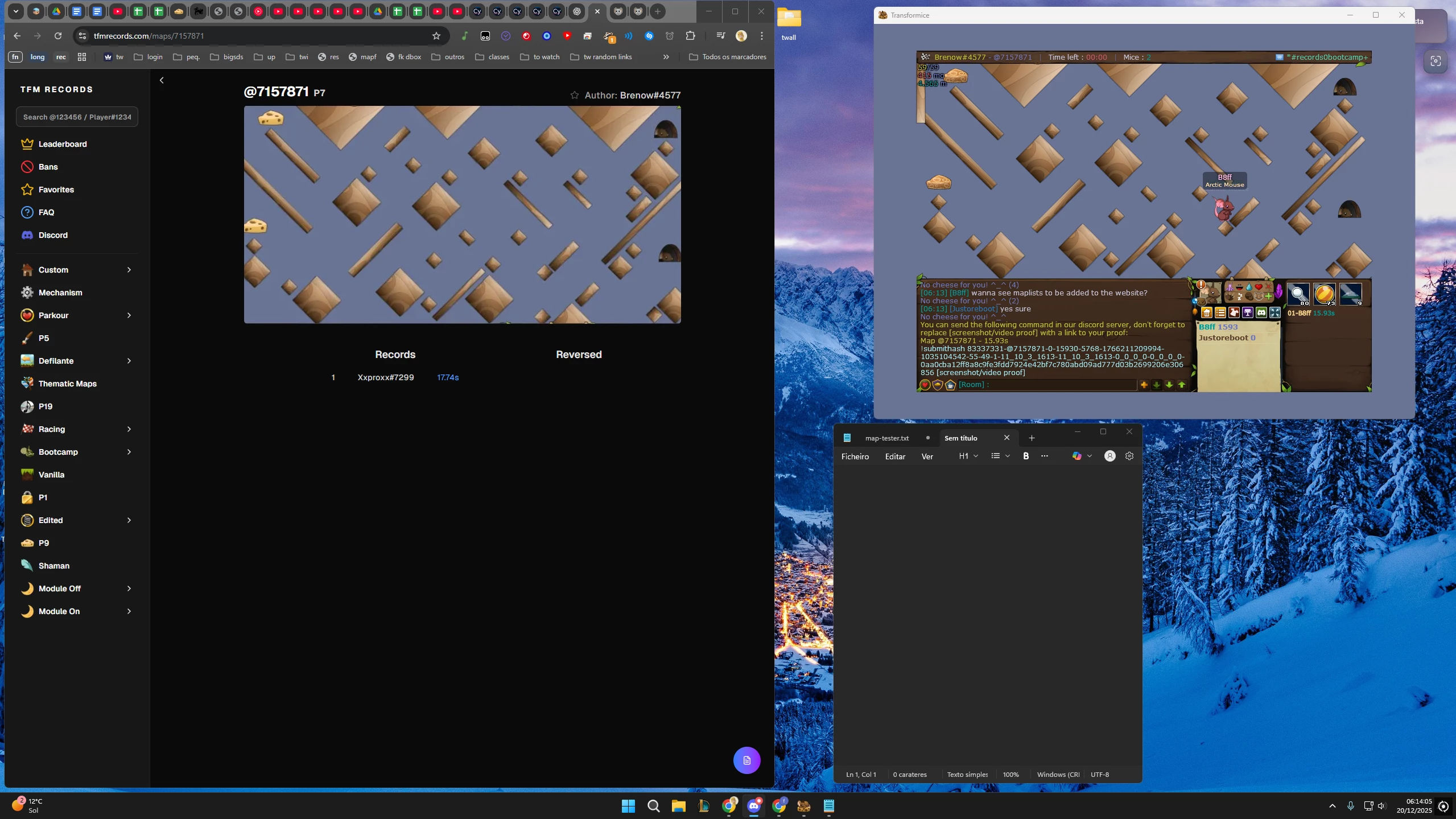Click the 17.74s record time
Screen dimensions: 1456x819
tap(448, 377)
